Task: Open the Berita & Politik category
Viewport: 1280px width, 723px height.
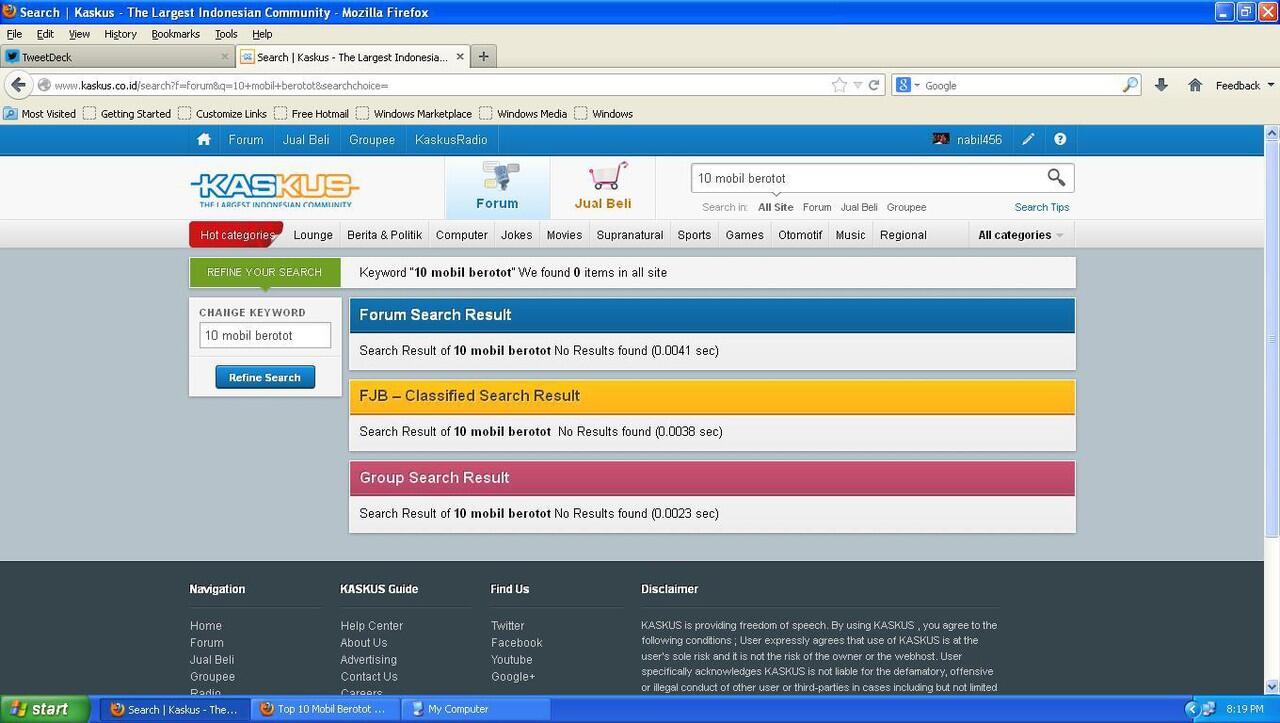Action: coord(384,235)
